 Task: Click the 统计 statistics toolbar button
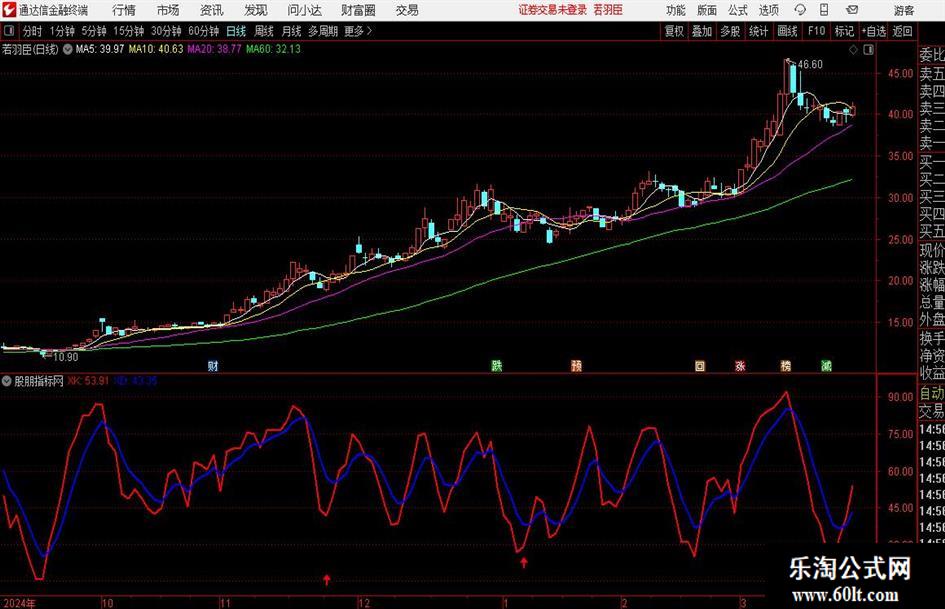(758, 31)
